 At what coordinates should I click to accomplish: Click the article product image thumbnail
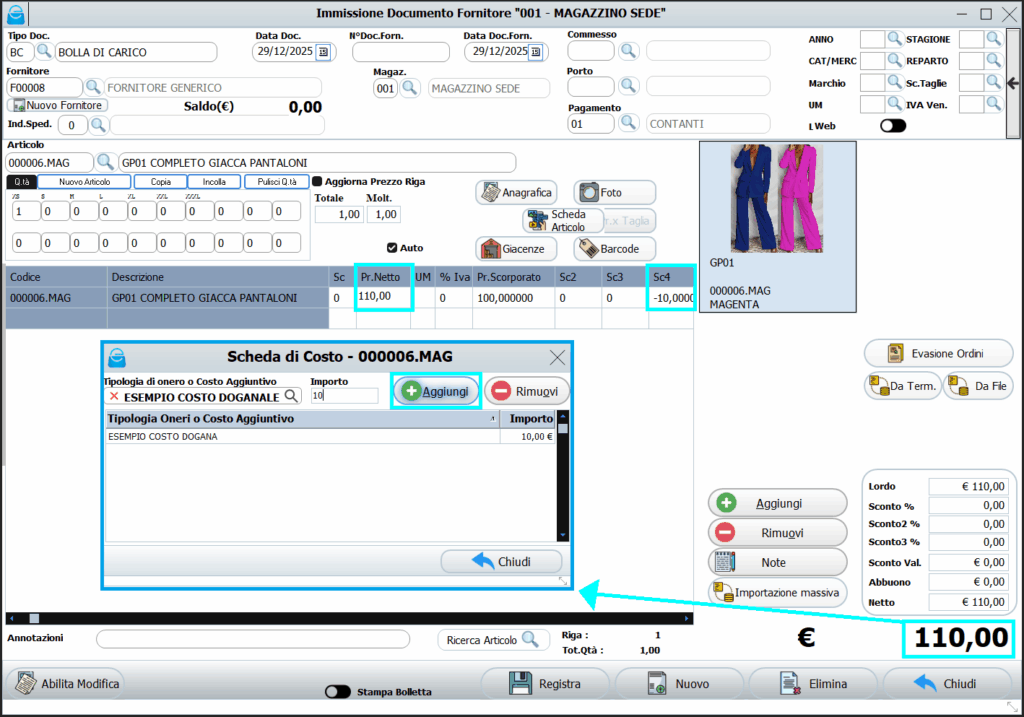click(x=777, y=200)
